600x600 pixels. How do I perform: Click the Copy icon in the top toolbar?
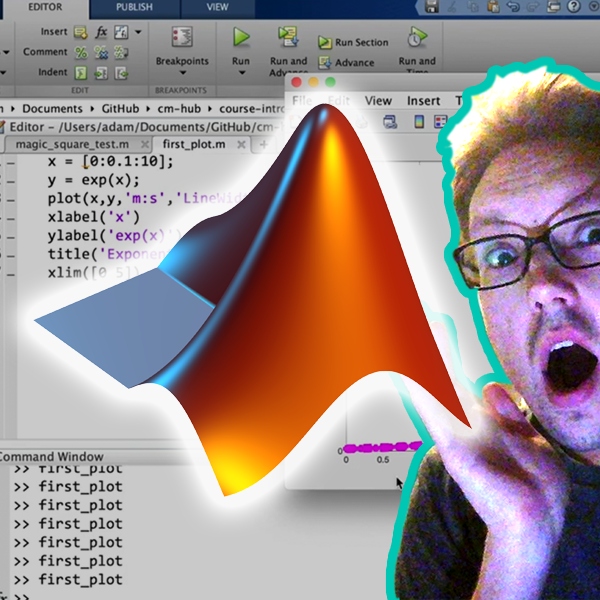coord(473,7)
